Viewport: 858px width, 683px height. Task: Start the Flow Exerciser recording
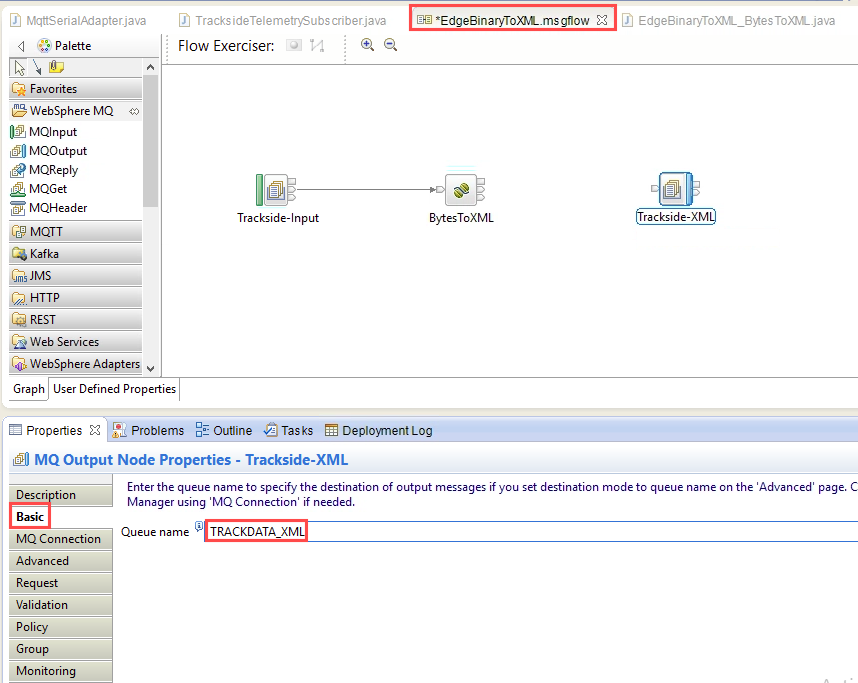click(x=294, y=45)
